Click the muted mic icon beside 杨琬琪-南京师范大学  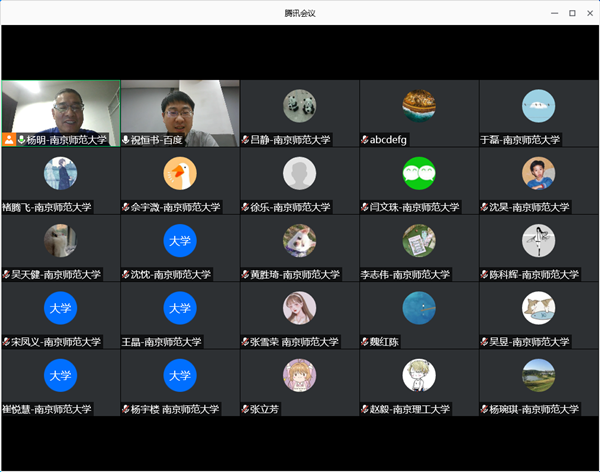[484, 409]
